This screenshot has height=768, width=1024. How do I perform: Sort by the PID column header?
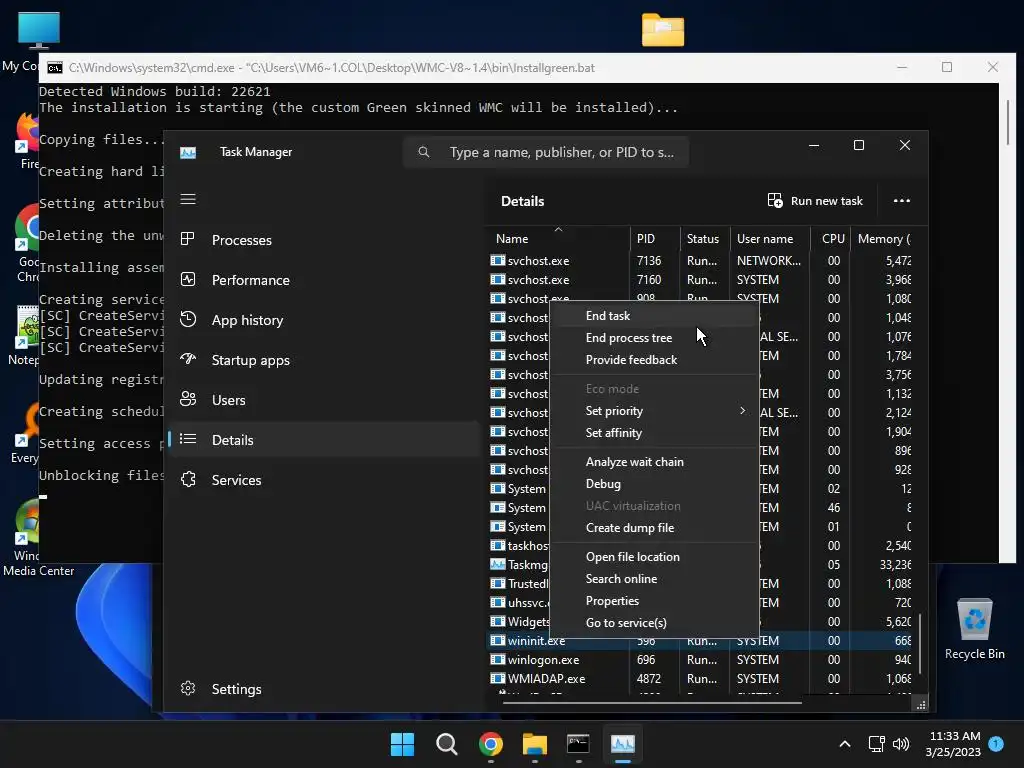coord(654,239)
